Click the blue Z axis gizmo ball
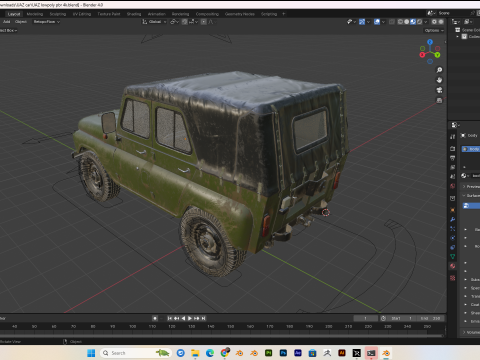The image size is (480, 360). coord(430,42)
